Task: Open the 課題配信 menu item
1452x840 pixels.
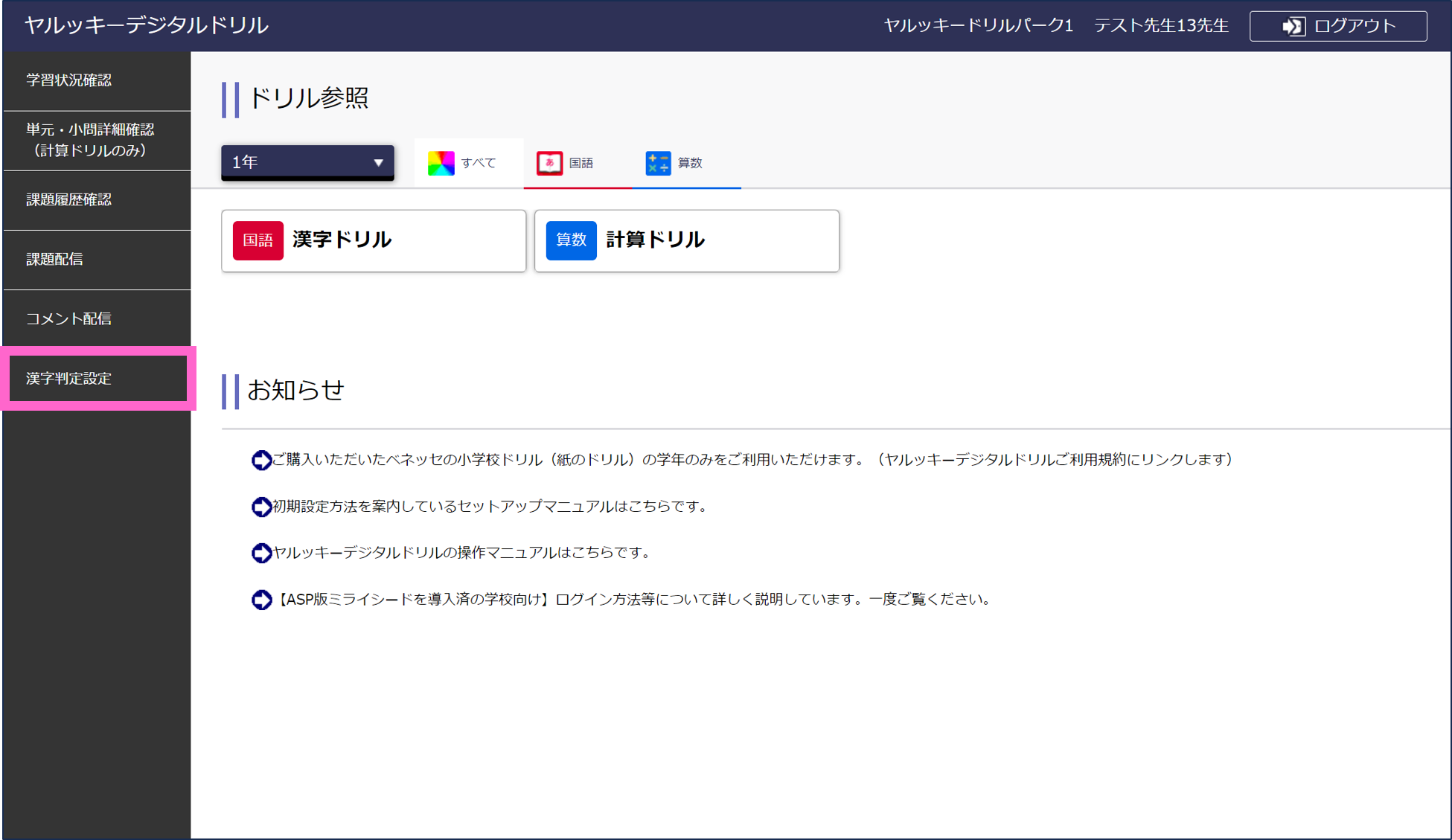Action: [x=54, y=259]
